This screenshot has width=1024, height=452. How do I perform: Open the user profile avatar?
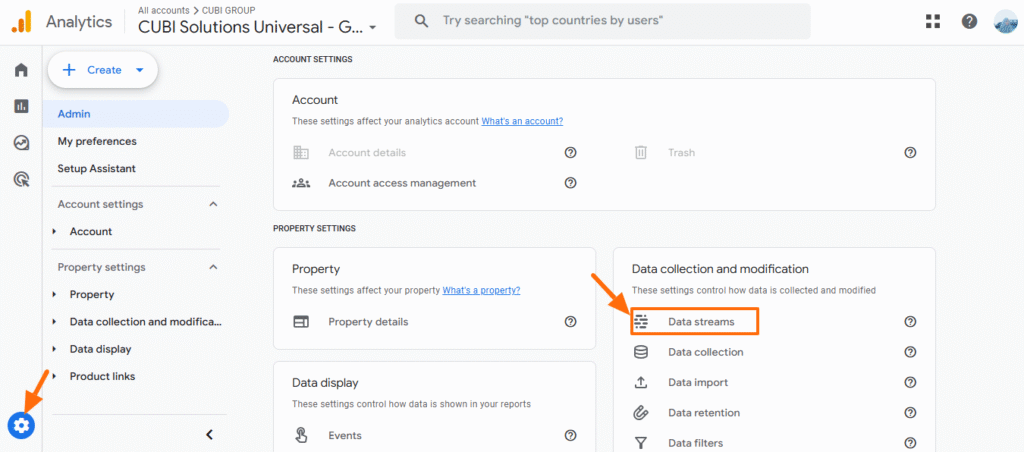(1006, 22)
